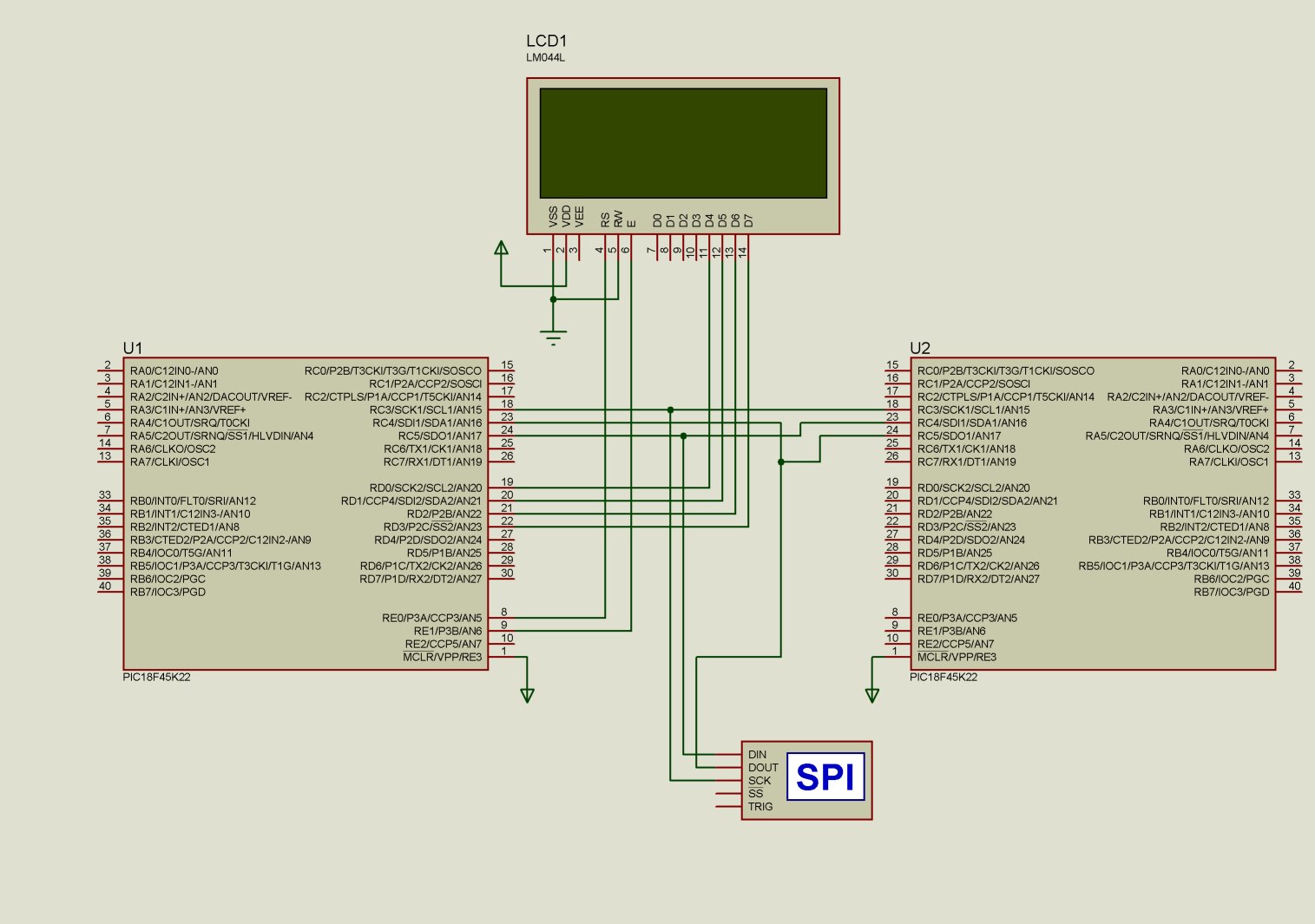
Task: Click U1 pin MCLR/VPP/RE3 label
Action: click(443, 658)
